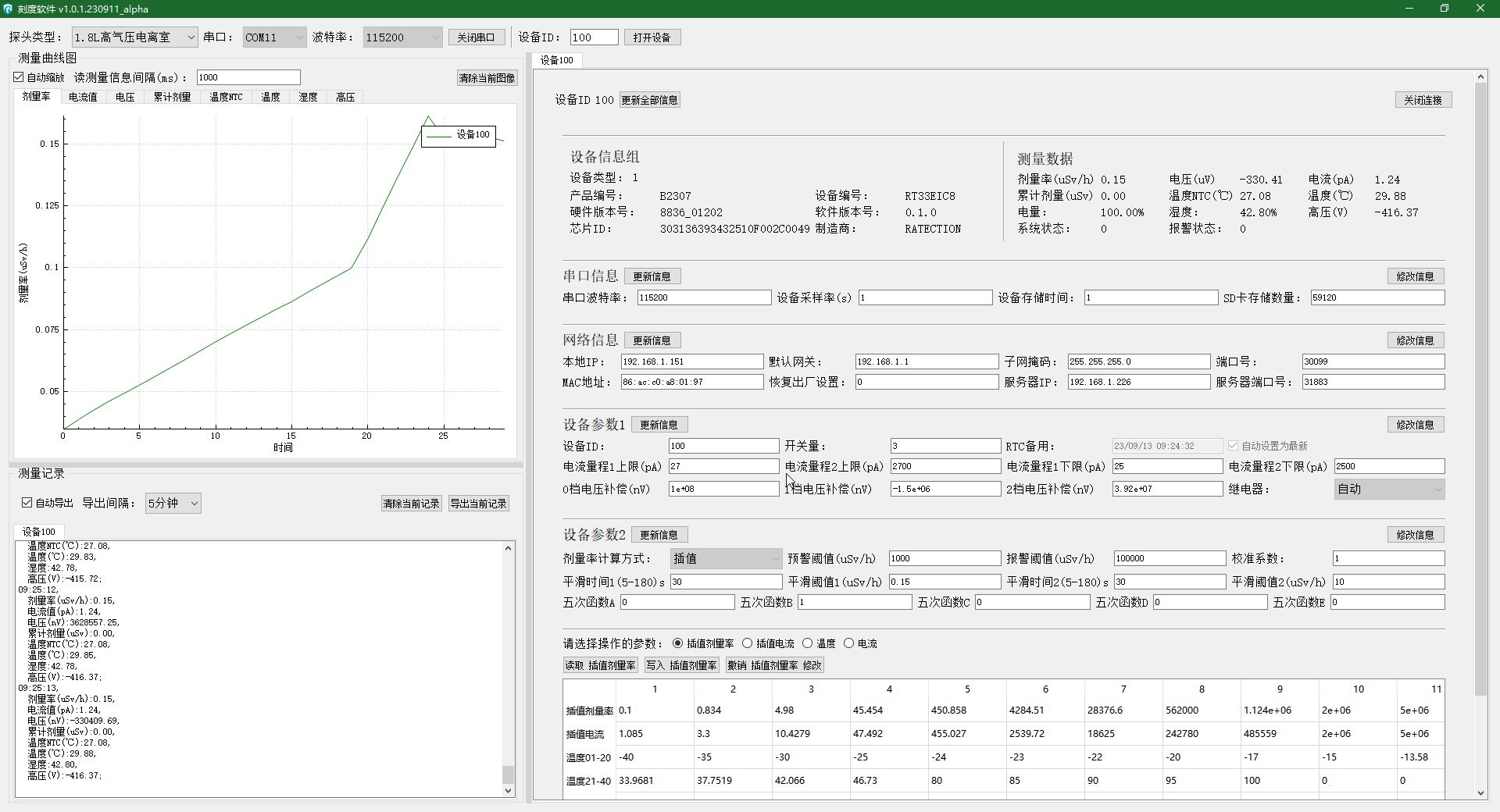The image size is (1500, 812).
Task: Click 清除当前图像 button
Action: pyautogui.click(x=487, y=78)
